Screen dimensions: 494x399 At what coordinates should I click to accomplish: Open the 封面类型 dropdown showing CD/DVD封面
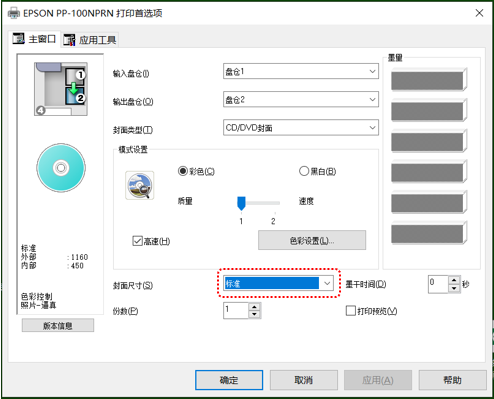coord(301,127)
